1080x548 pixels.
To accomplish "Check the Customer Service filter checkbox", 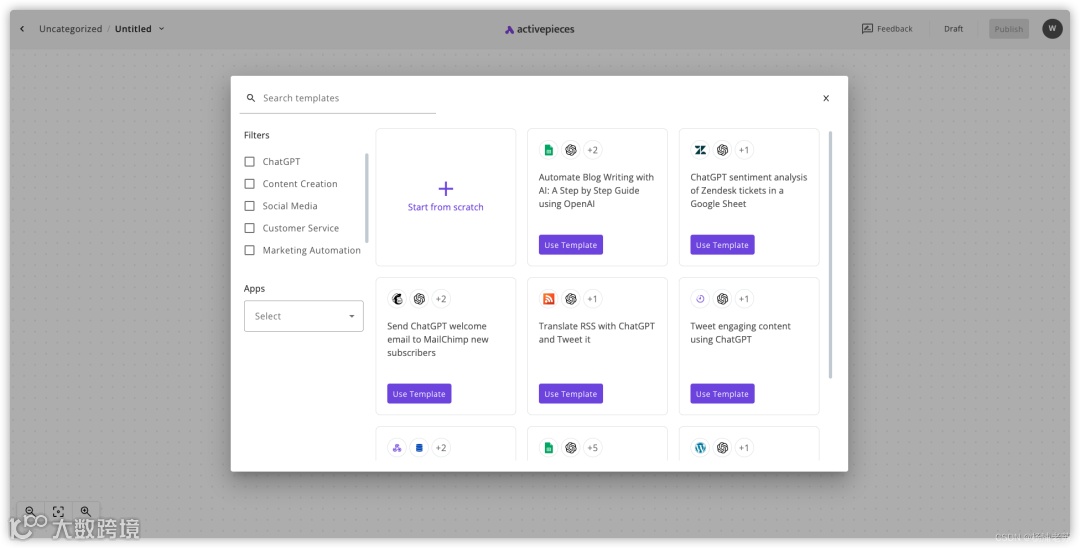I will click(249, 228).
